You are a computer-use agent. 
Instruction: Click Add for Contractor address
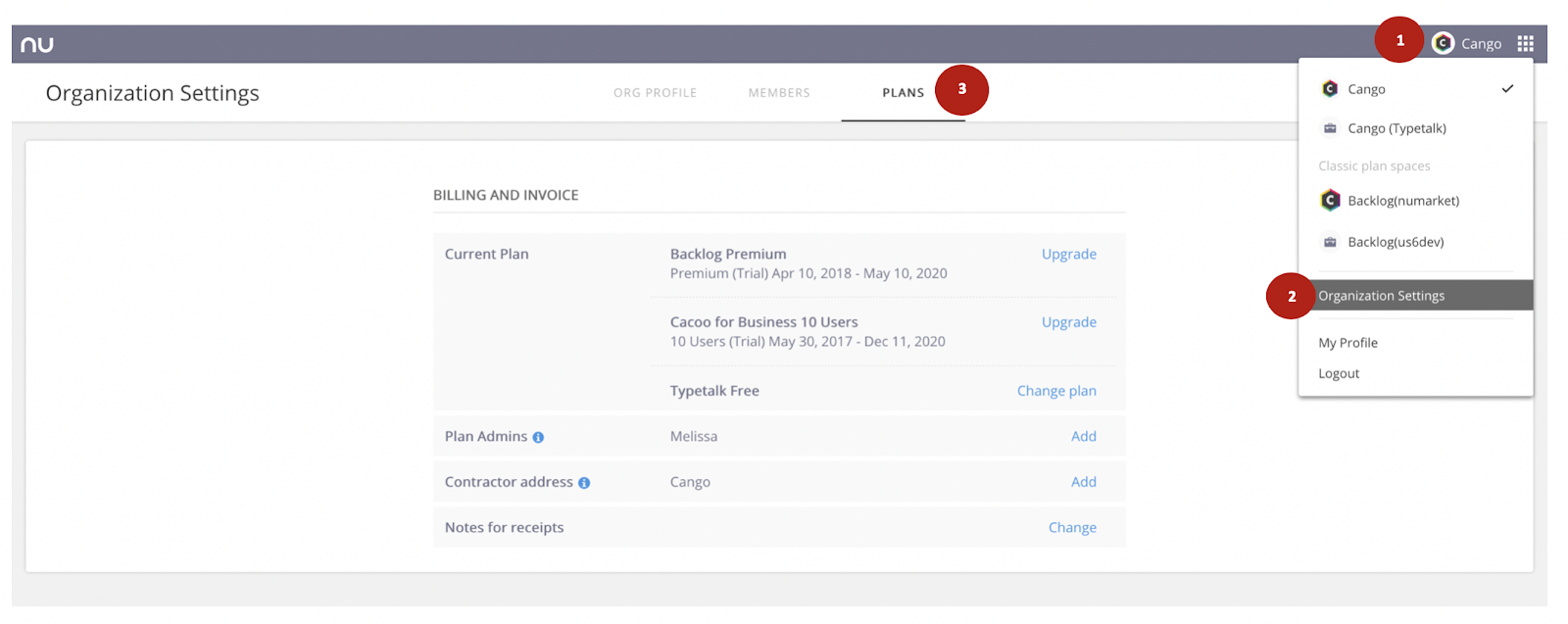(x=1083, y=482)
